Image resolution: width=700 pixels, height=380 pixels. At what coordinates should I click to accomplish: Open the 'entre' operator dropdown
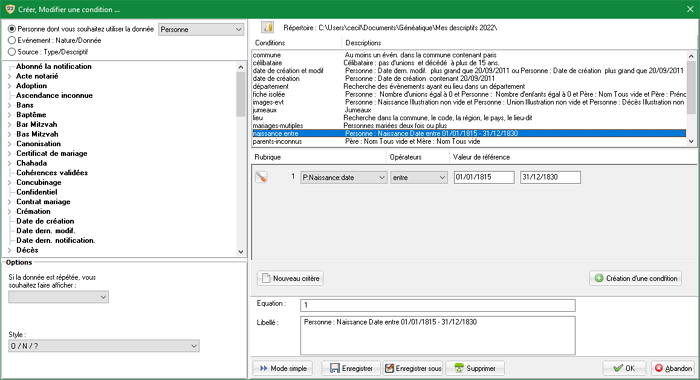pos(419,177)
